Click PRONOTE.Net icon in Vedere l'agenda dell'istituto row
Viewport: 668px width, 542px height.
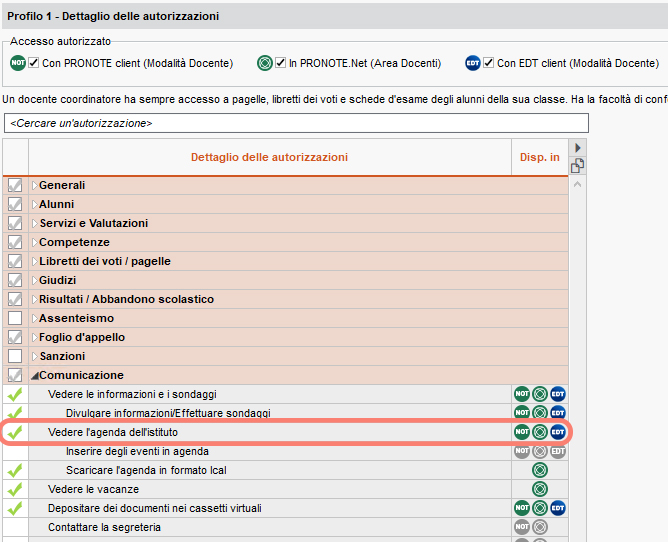click(540, 432)
